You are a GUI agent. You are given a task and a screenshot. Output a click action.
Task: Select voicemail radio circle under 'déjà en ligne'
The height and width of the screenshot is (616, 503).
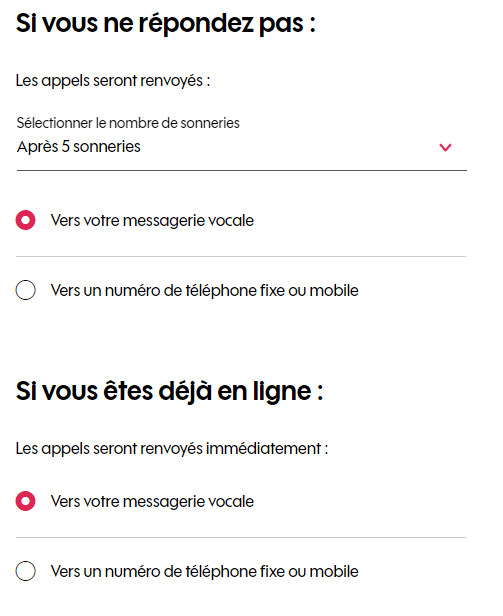click(x=26, y=501)
